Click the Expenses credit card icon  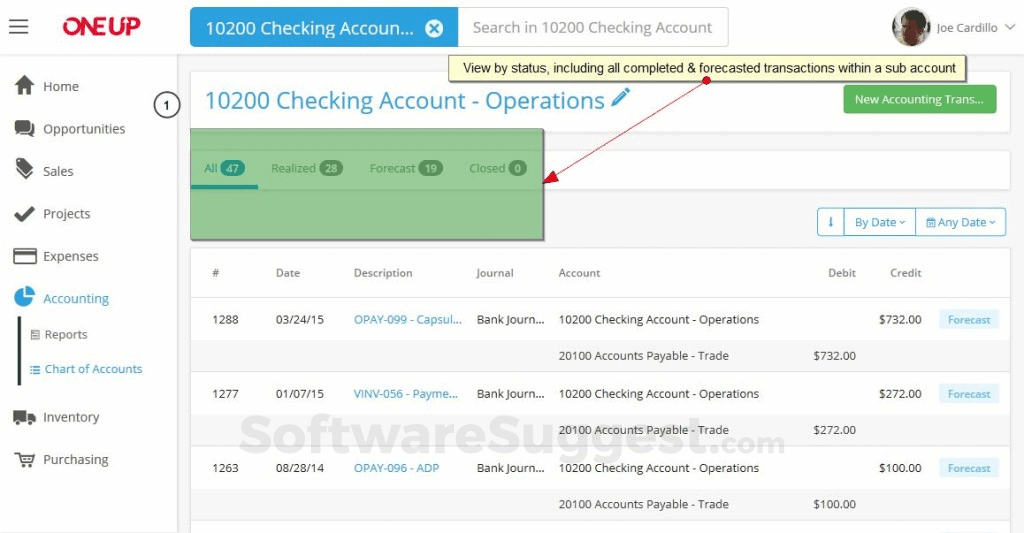pyautogui.click(x=25, y=256)
